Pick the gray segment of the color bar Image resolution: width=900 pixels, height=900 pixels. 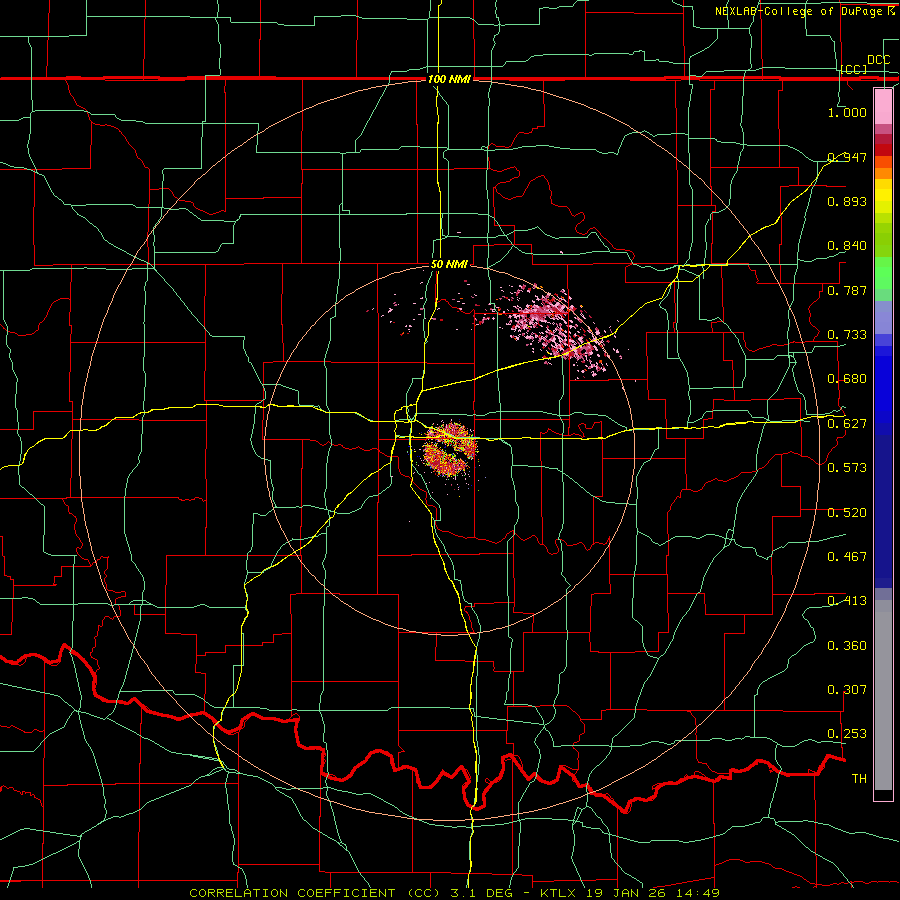(x=883, y=695)
